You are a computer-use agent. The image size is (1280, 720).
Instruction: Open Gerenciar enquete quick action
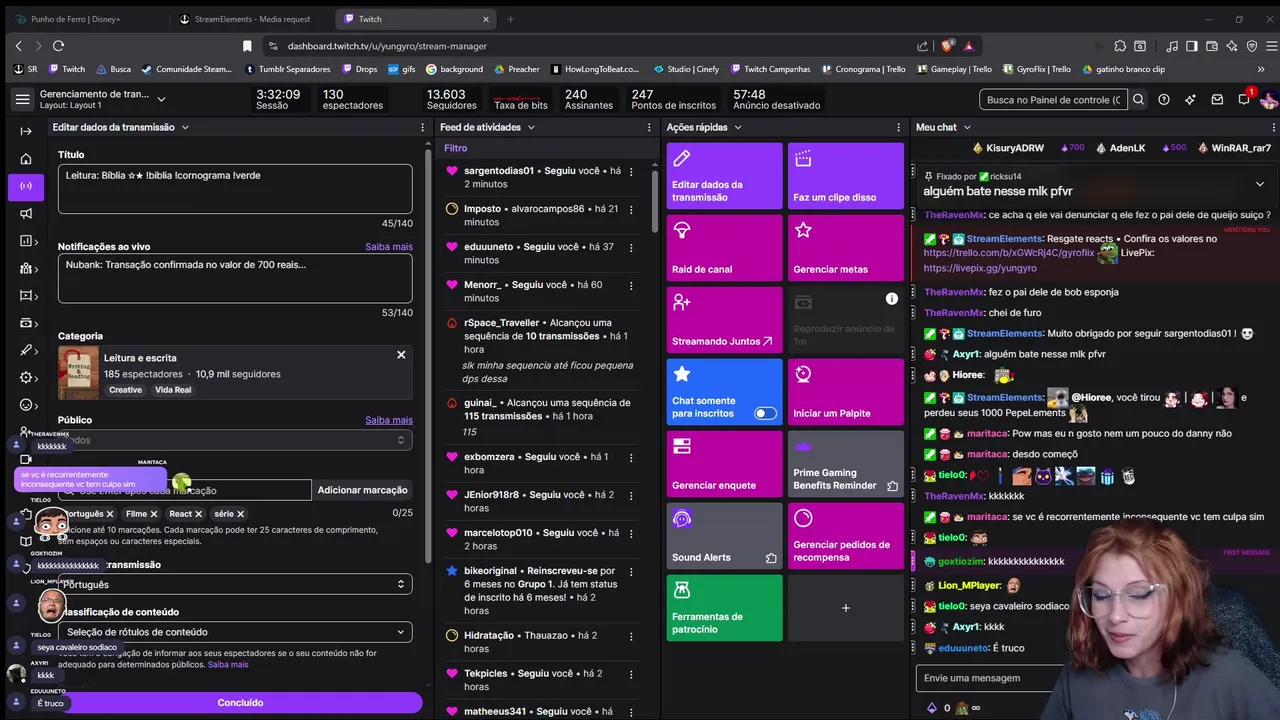tap(724, 464)
